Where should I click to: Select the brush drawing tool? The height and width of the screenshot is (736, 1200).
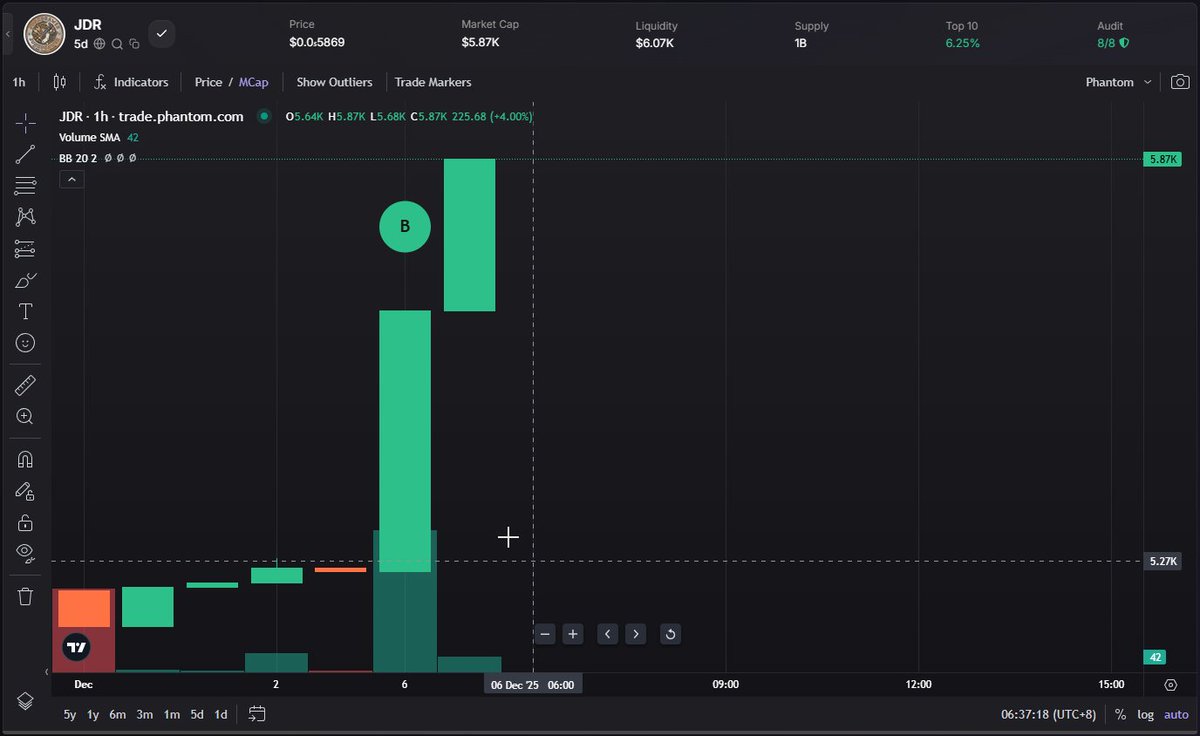point(25,280)
